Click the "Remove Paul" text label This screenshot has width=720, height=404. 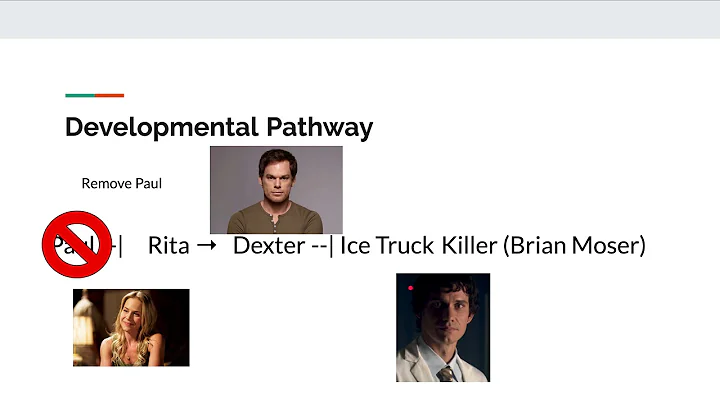pyautogui.click(x=121, y=184)
